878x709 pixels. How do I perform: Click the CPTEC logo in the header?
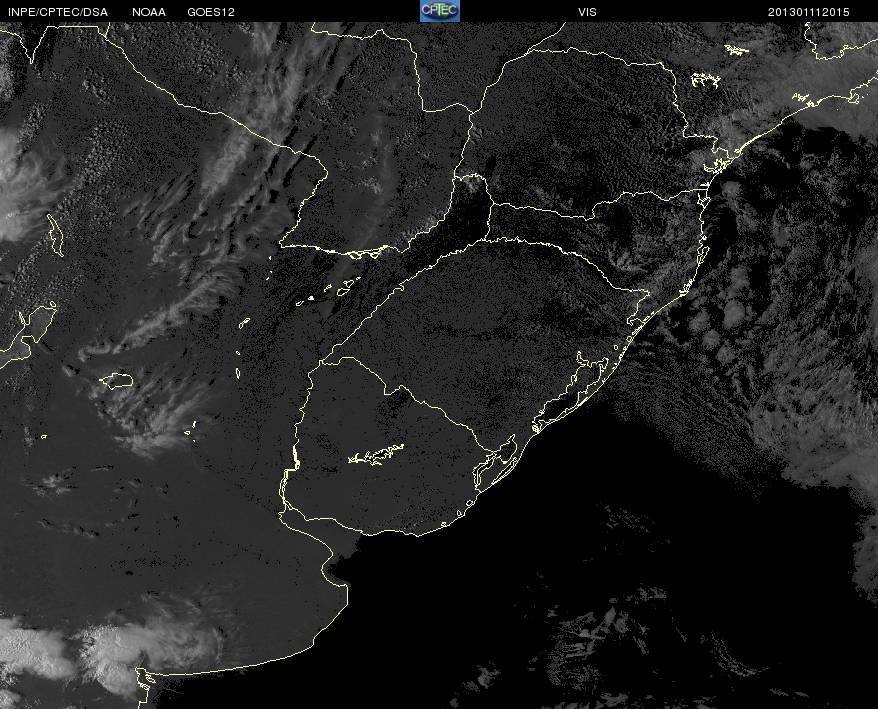(439, 11)
